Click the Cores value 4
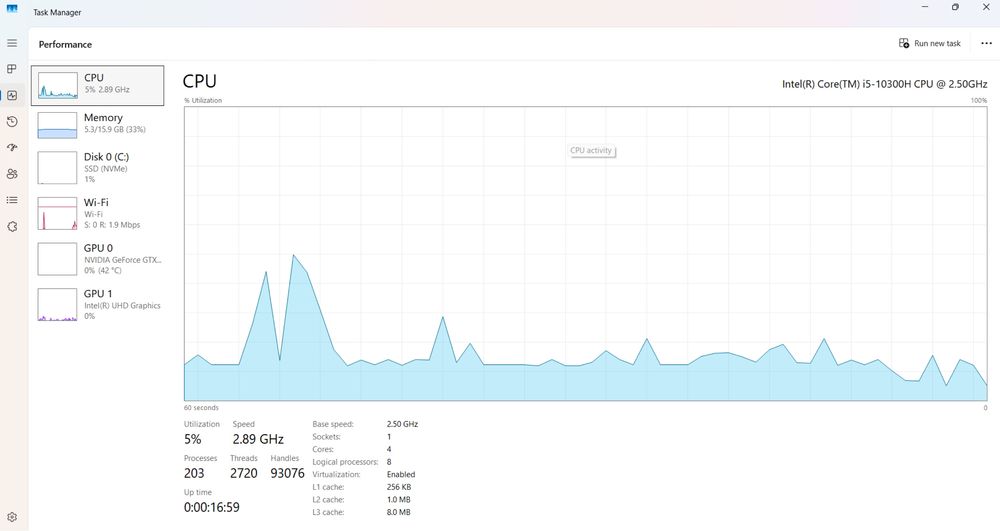1000x531 pixels. pyautogui.click(x=389, y=449)
